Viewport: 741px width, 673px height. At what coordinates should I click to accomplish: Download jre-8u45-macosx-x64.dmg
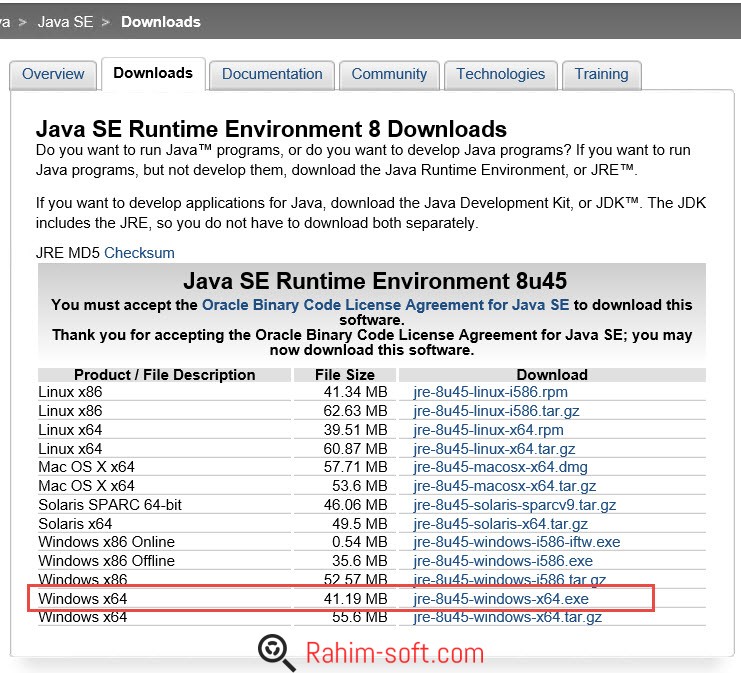[x=500, y=467]
